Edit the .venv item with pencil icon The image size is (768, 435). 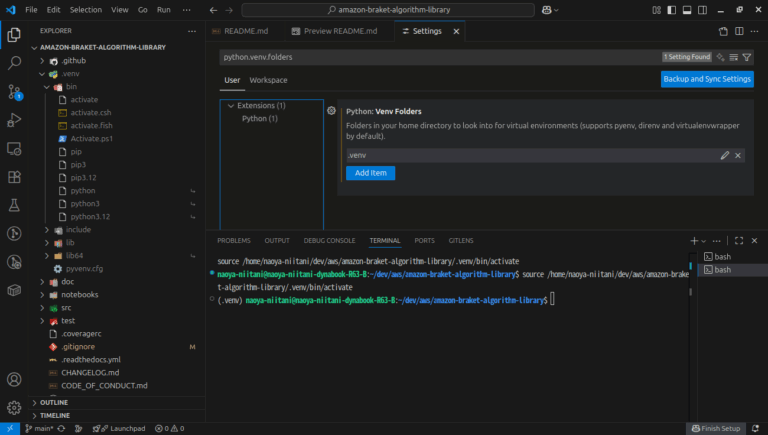click(725, 155)
